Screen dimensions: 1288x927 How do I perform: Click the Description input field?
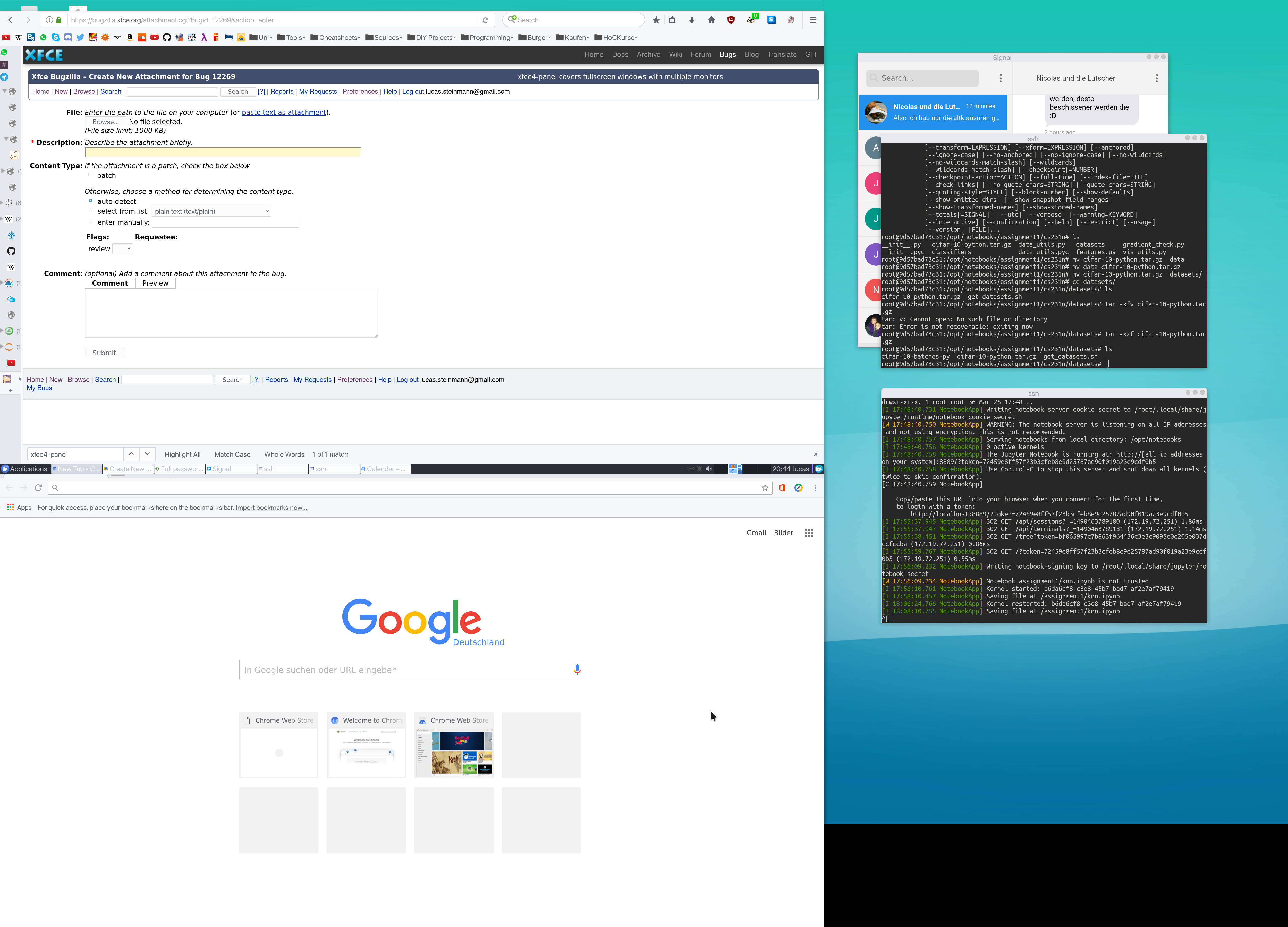pyautogui.click(x=222, y=152)
